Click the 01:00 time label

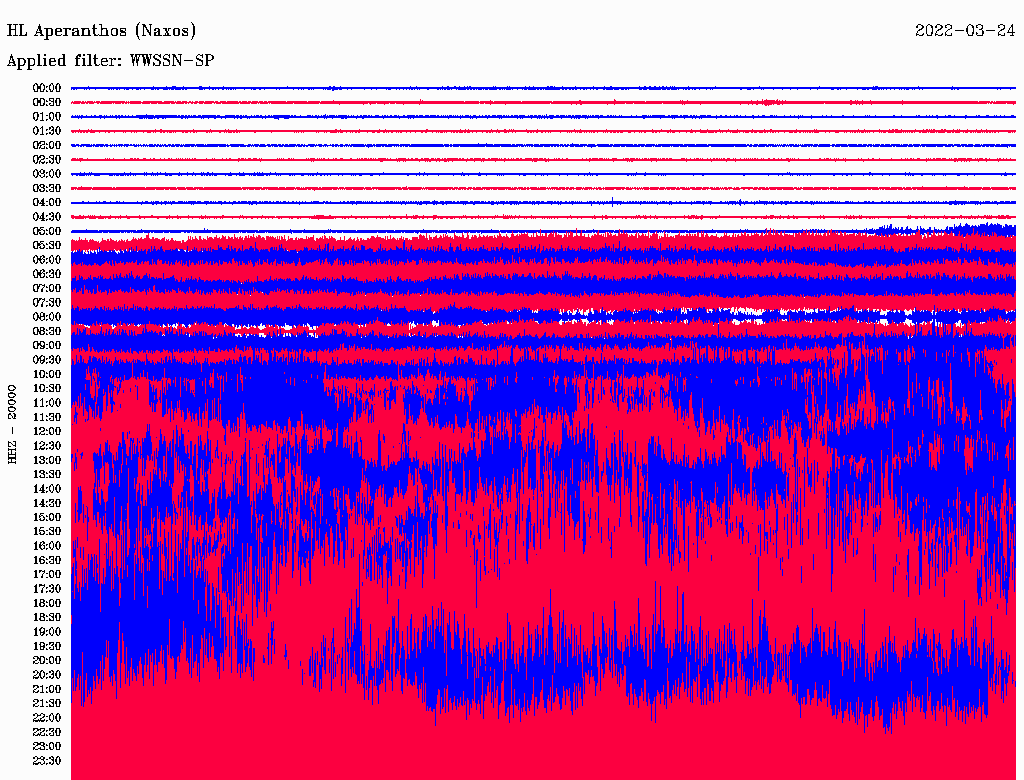(47, 116)
